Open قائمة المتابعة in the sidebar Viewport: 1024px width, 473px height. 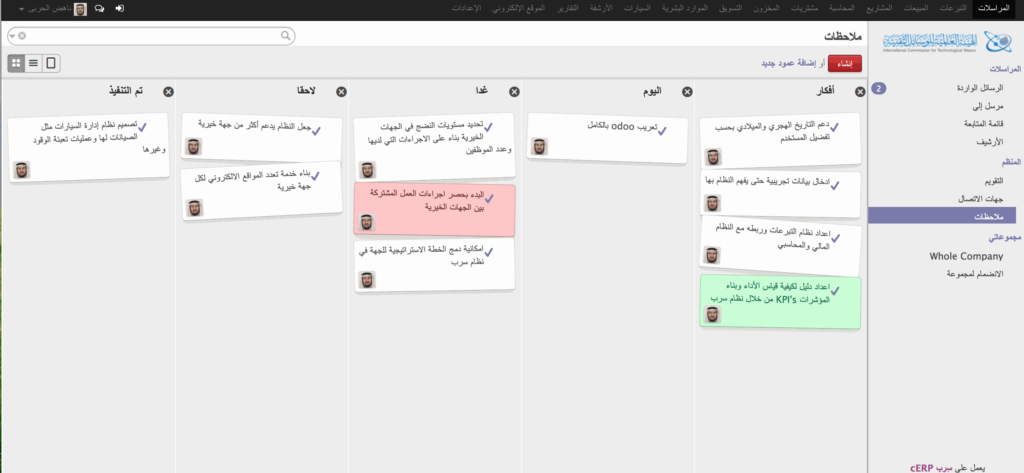coord(984,123)
